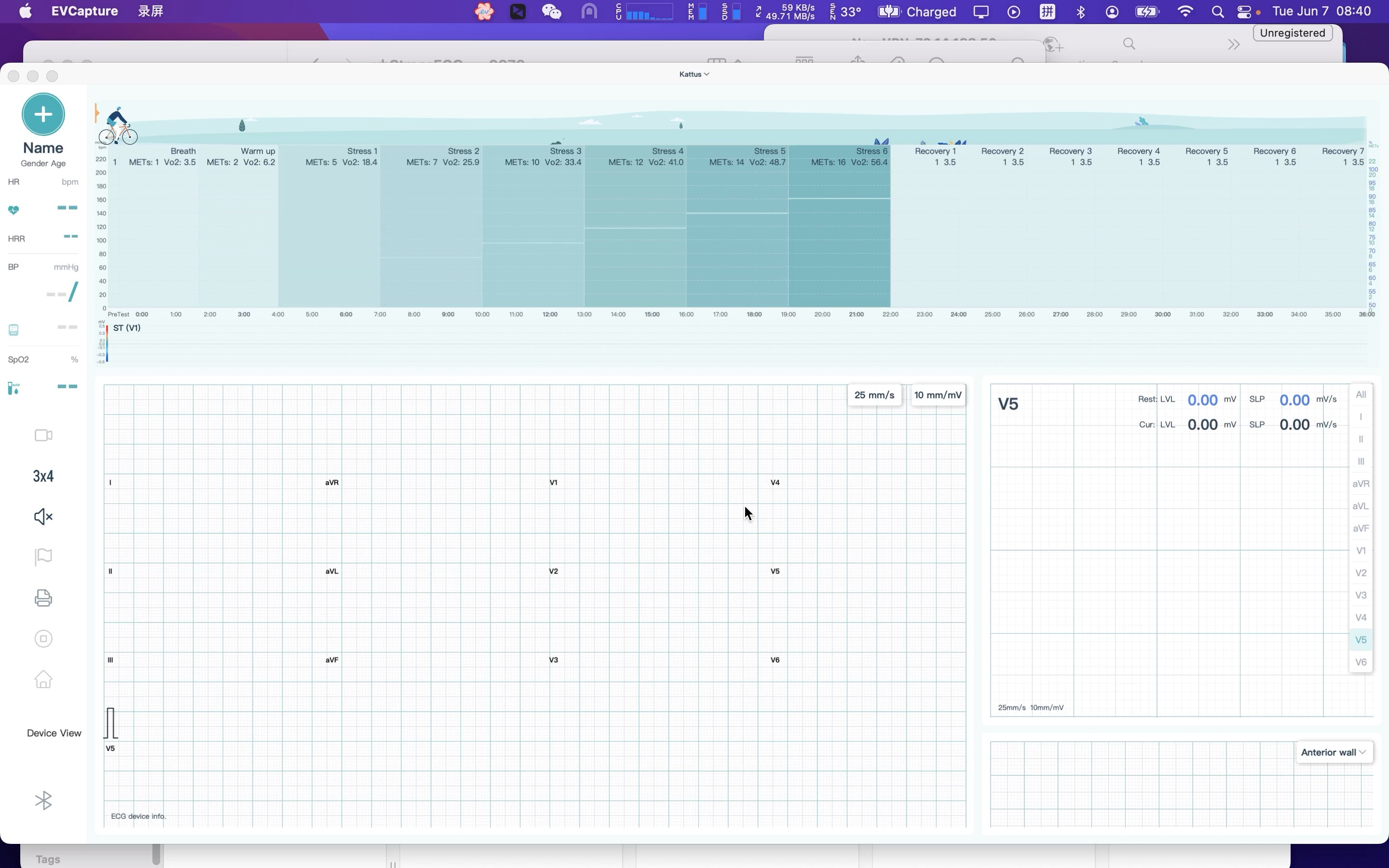Viewport: 1389px width, 868px height.
Task: Open the Apple menu
Action: [x=25, y=12]
